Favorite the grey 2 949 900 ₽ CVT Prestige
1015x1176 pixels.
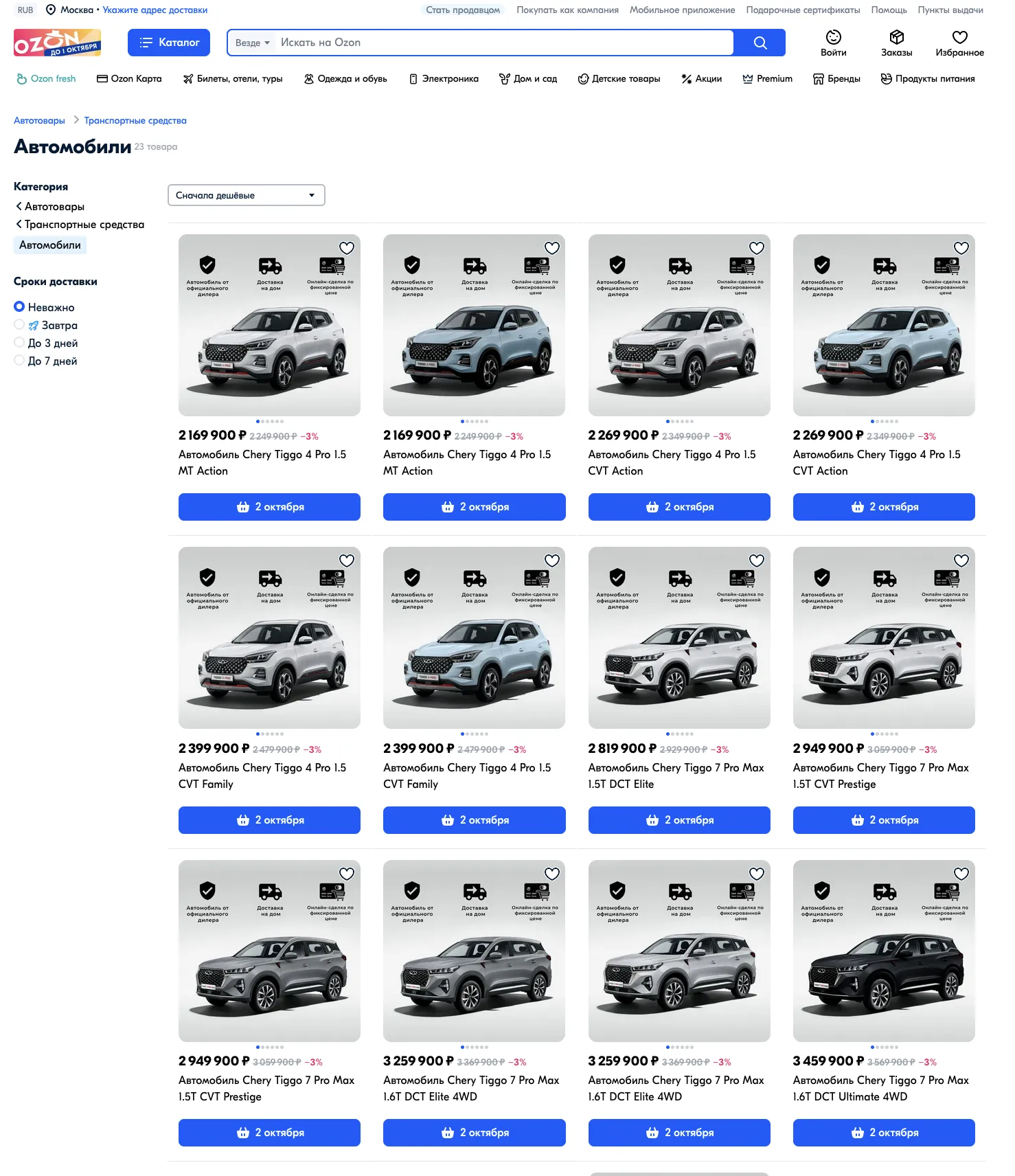(347, 874)
